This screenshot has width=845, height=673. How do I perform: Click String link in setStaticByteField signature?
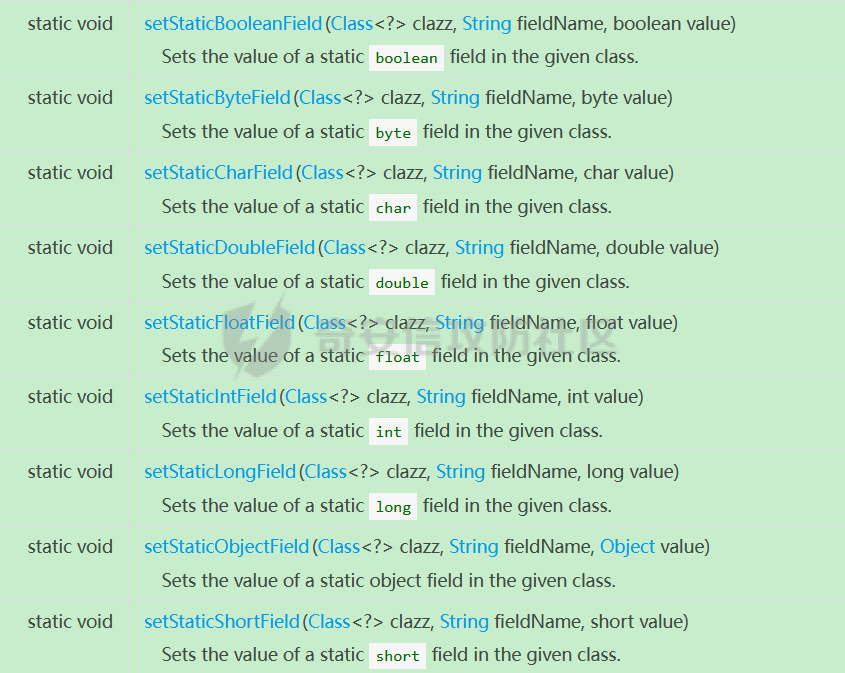455,98
